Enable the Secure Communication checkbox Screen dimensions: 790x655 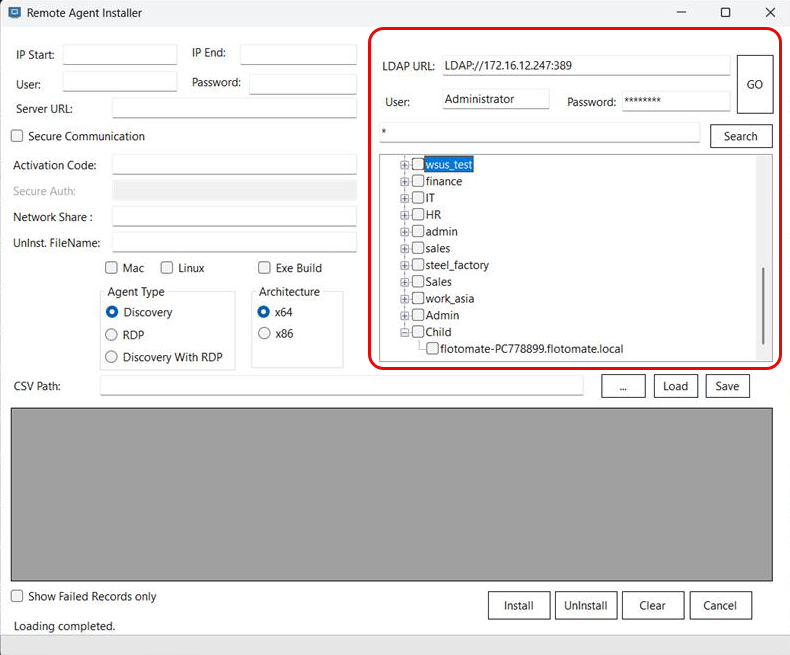coord(17,136)
